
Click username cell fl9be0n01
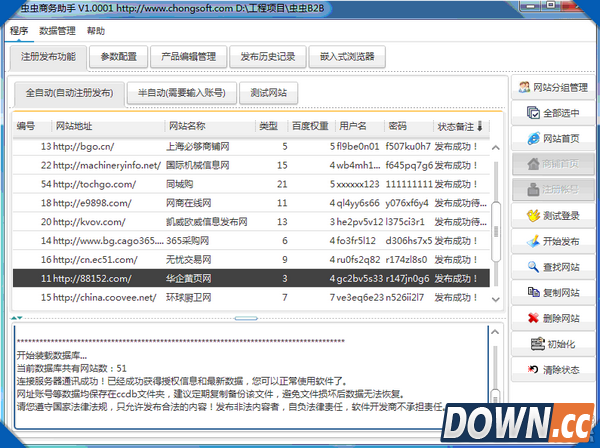[x=358, y=147]
